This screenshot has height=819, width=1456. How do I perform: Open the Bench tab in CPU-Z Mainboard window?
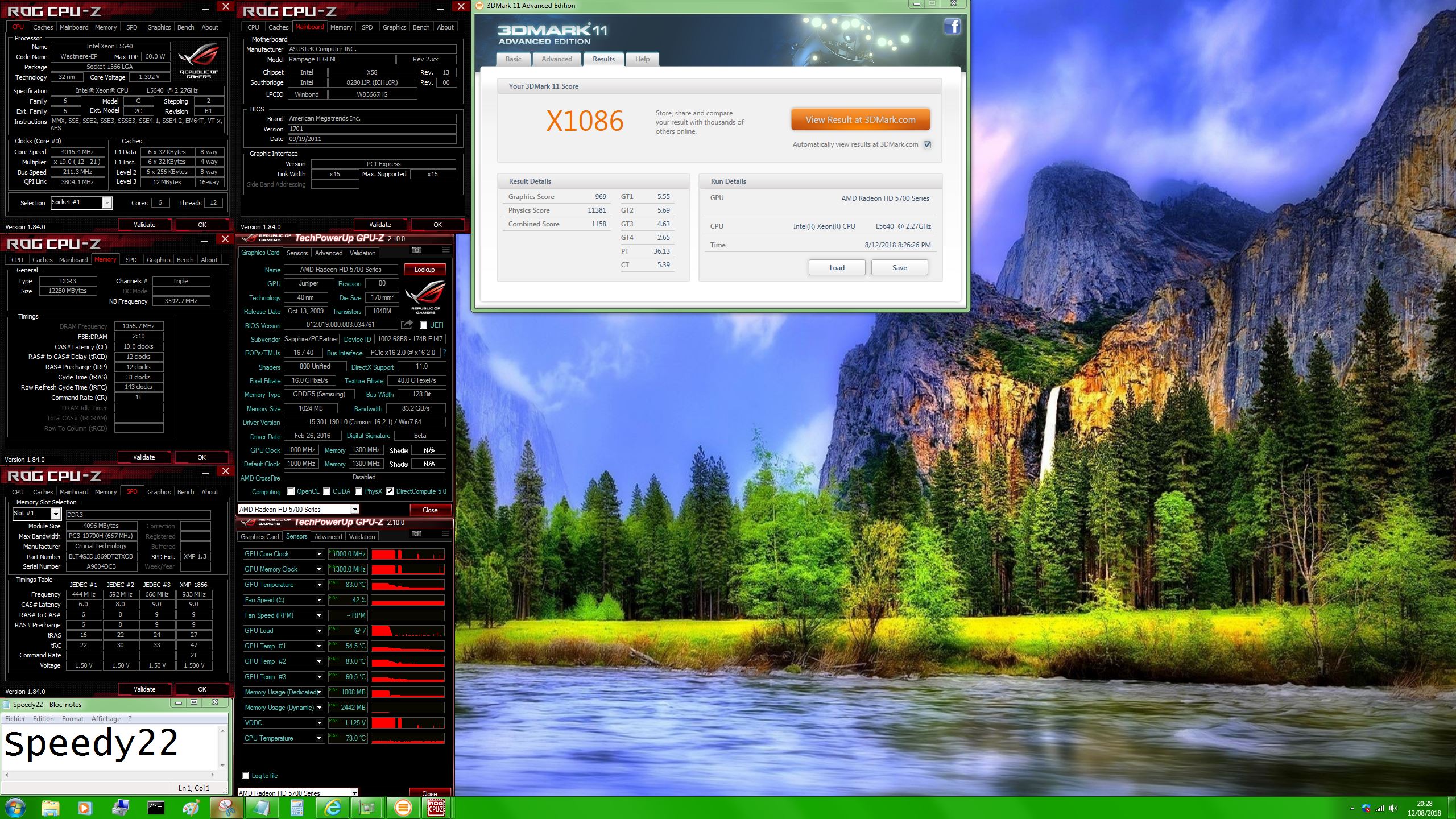click(x=421, y=27)
